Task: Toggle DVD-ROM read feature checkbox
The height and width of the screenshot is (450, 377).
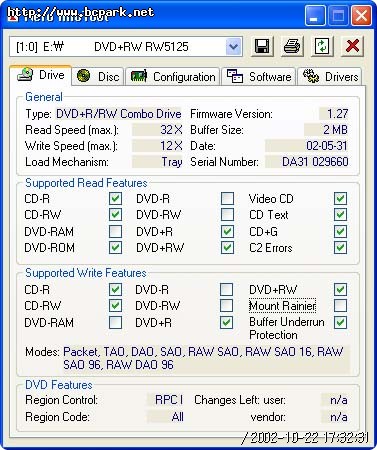Action: click(x=115, y=248)
